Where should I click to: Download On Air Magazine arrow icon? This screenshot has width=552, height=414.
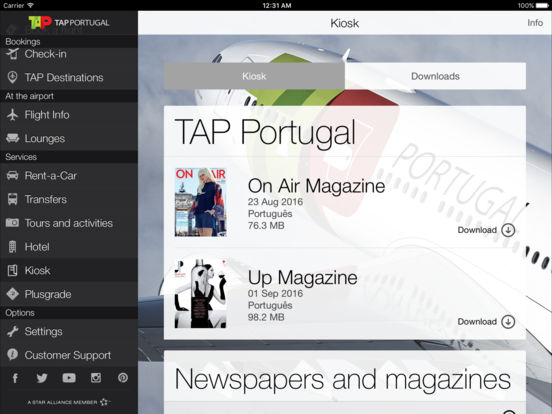pyautogui.click(x=508, y=230)
